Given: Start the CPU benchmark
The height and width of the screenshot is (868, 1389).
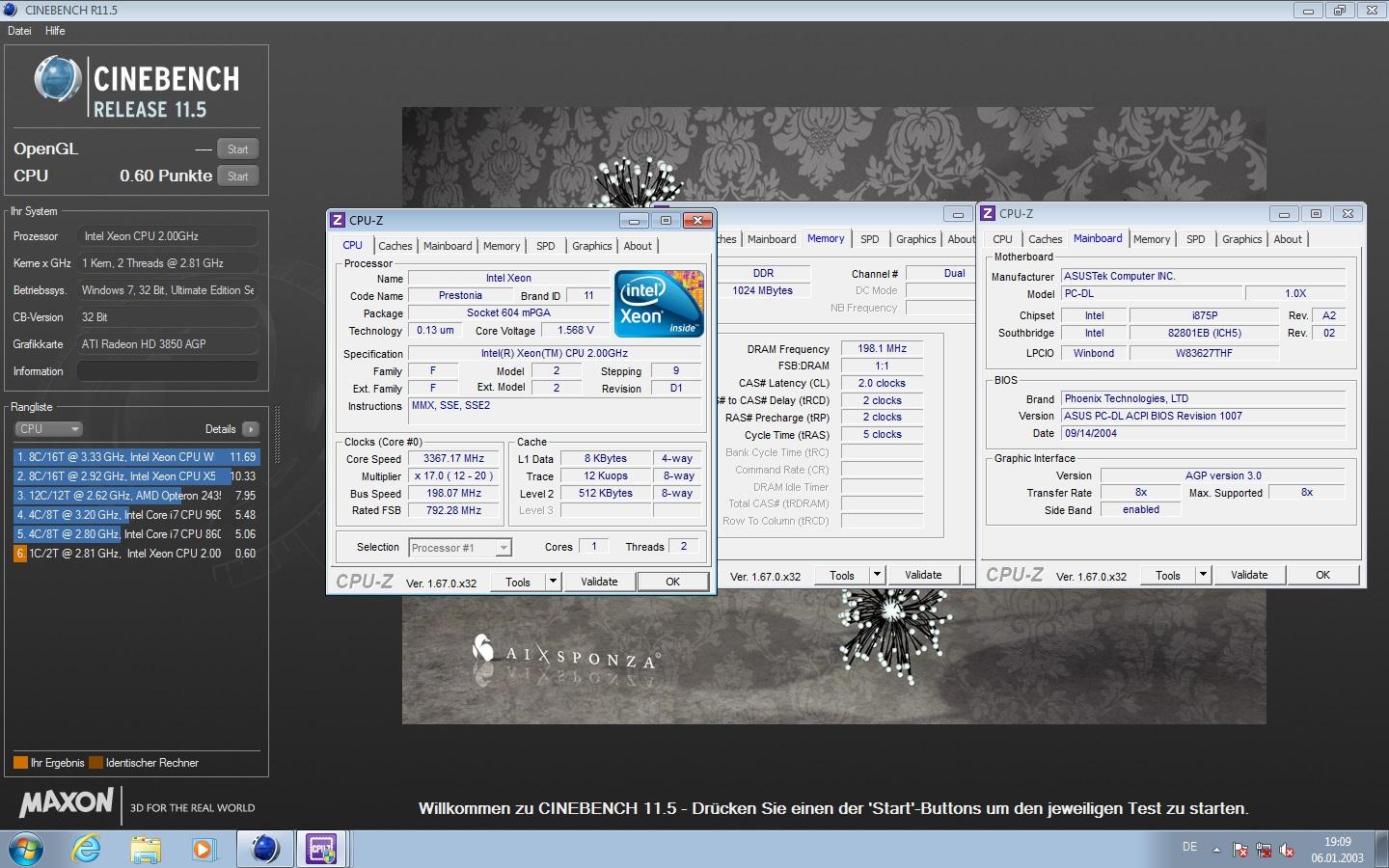Looking at the screenshot, I should 238,176.
